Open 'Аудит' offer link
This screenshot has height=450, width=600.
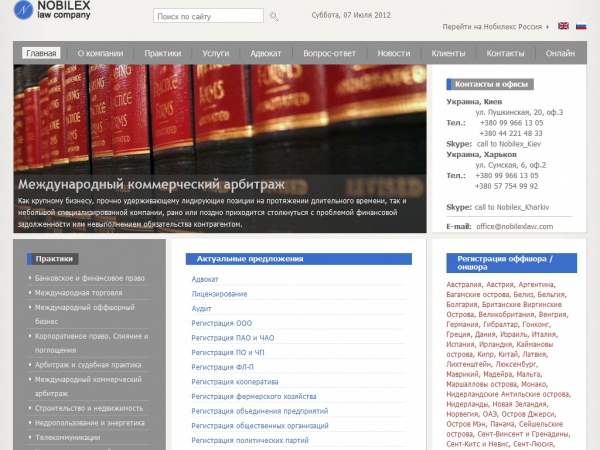(x=201, y=308)
